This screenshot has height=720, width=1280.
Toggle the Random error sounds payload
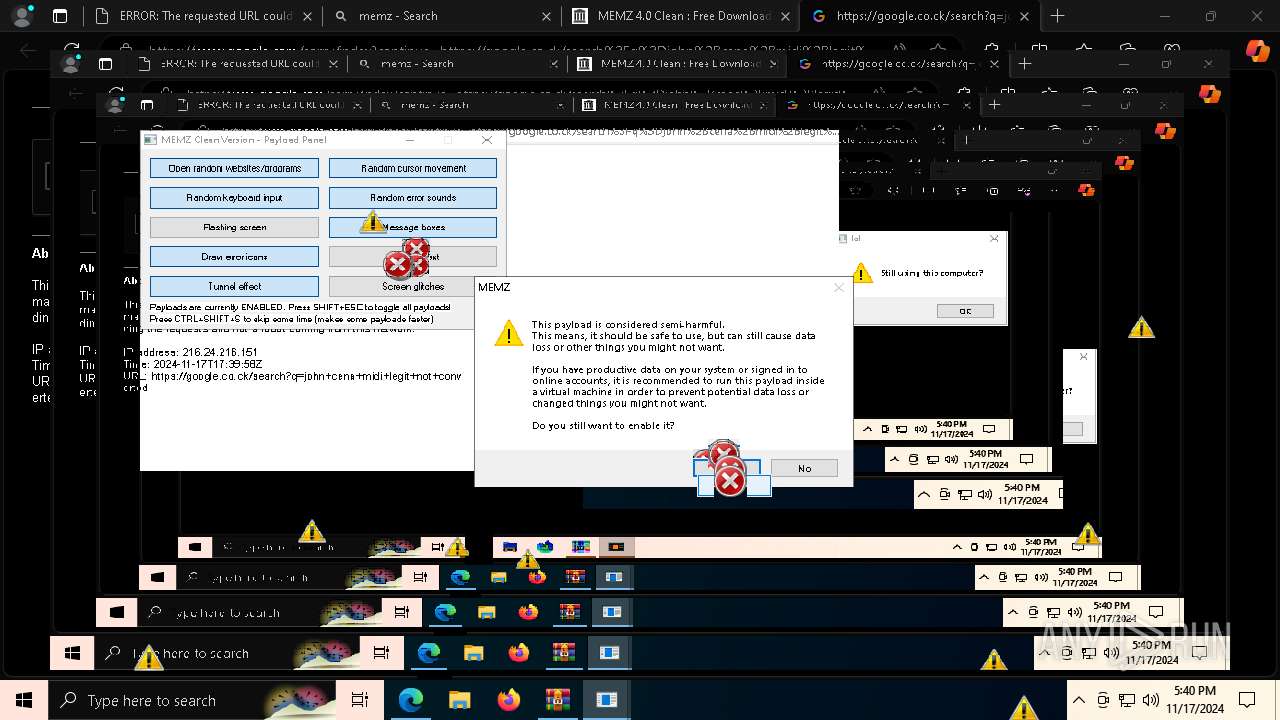[413, 198]
